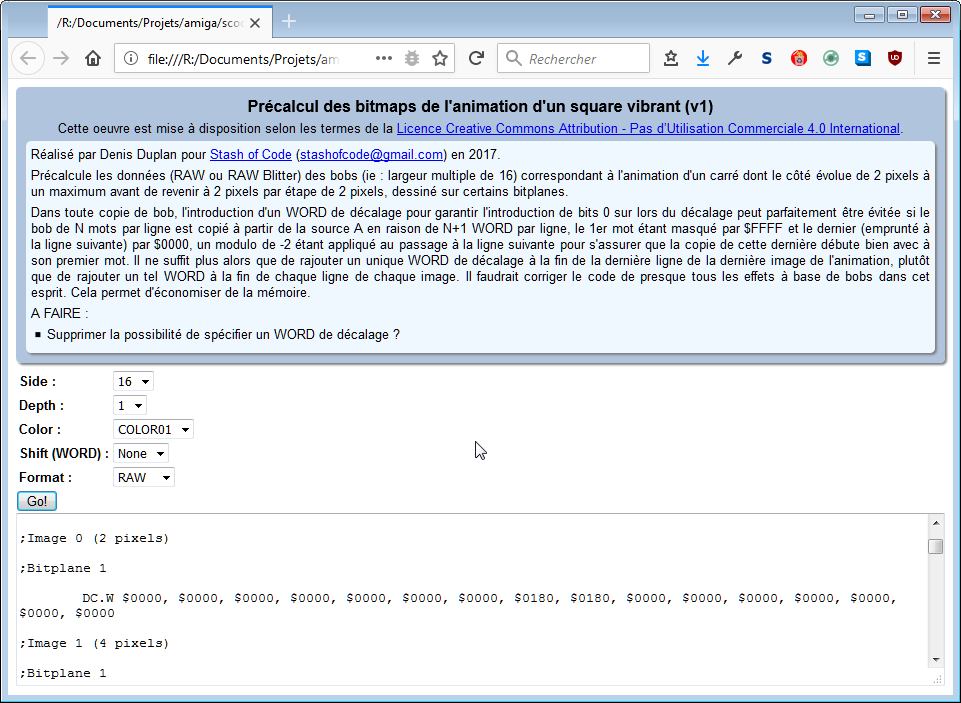Open the Color dropdown showing COLOR01
Screen dimensions: 961x703
[x=153, y=429]
